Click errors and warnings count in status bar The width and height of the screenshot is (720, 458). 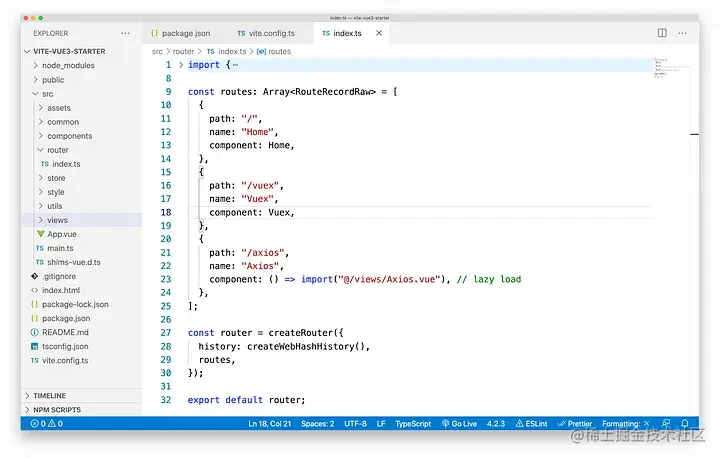(46, 424)
